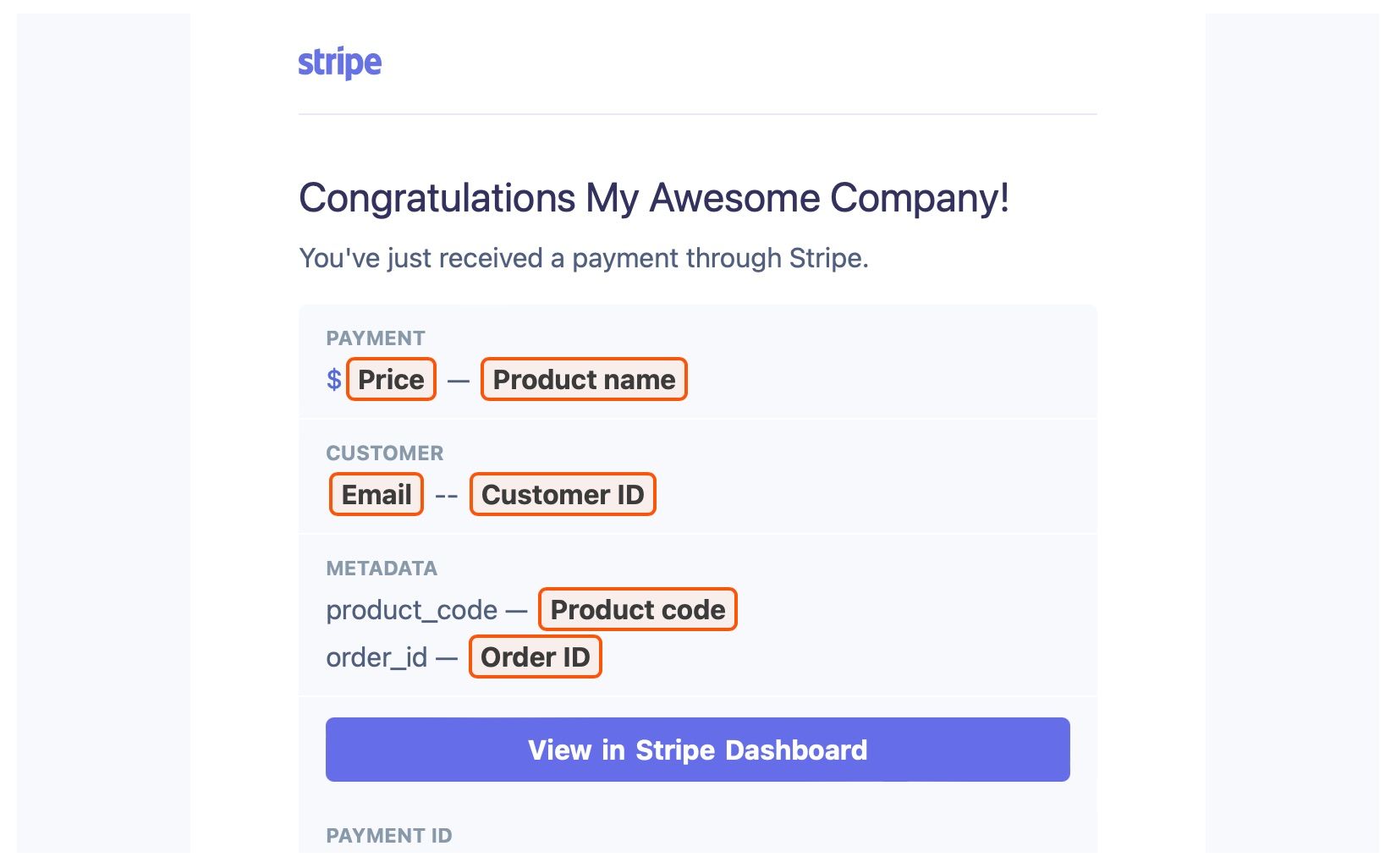Click the product_code key text
The width and height of the screenshot is (1396, 868).
coord(412,610)
